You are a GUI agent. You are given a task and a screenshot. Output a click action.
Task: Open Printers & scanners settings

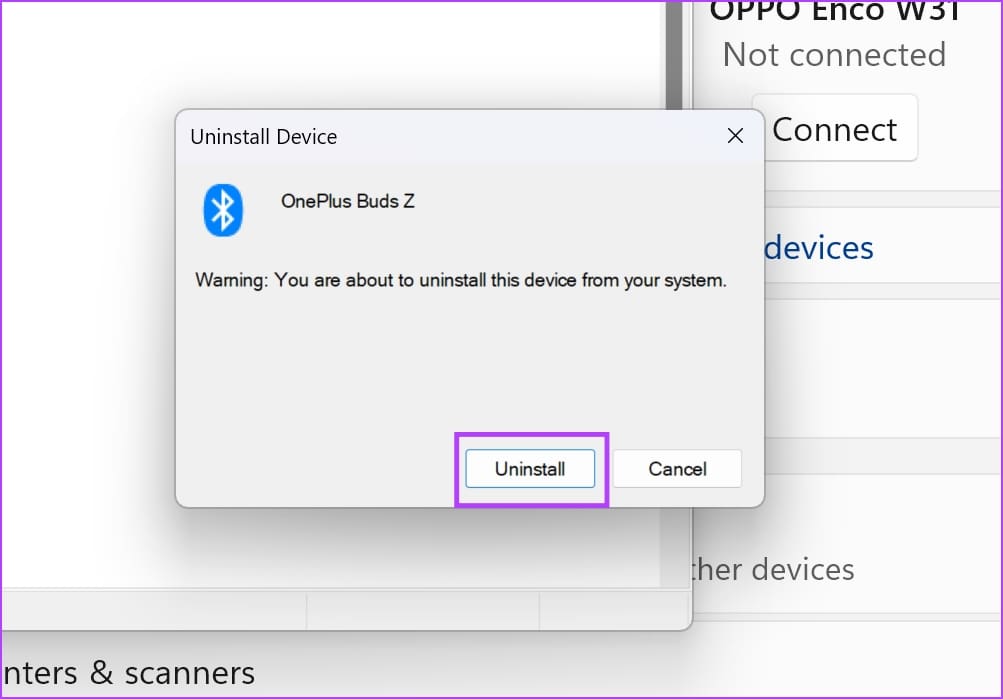point(128,673)
